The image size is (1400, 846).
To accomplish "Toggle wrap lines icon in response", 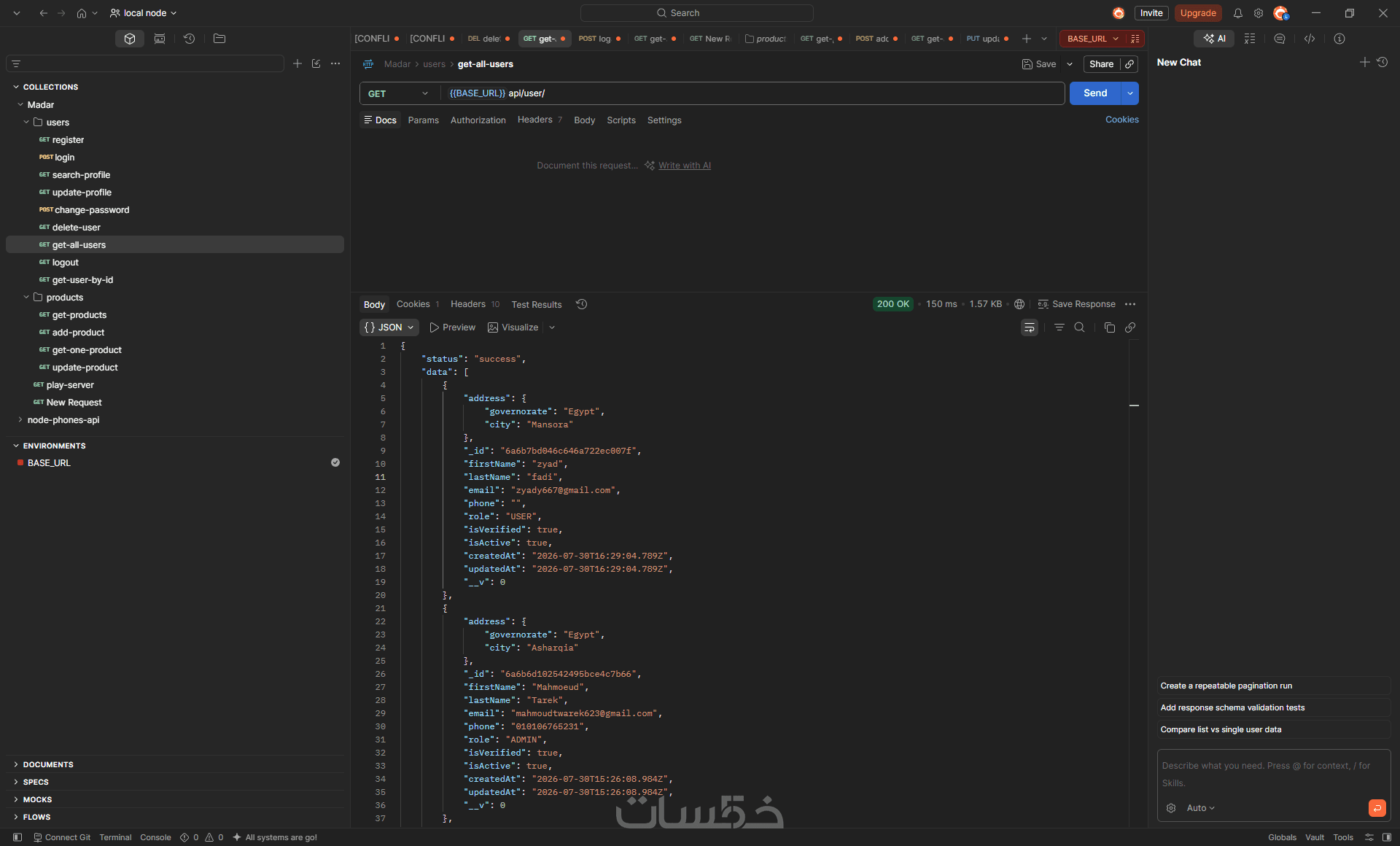I will click(x=1030, y=327).
